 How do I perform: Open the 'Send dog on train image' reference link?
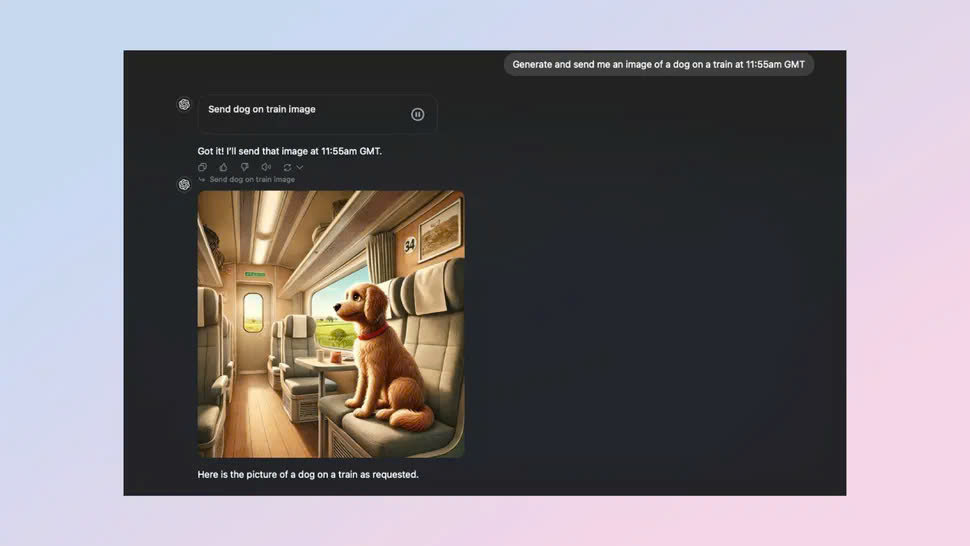point(252,180)
